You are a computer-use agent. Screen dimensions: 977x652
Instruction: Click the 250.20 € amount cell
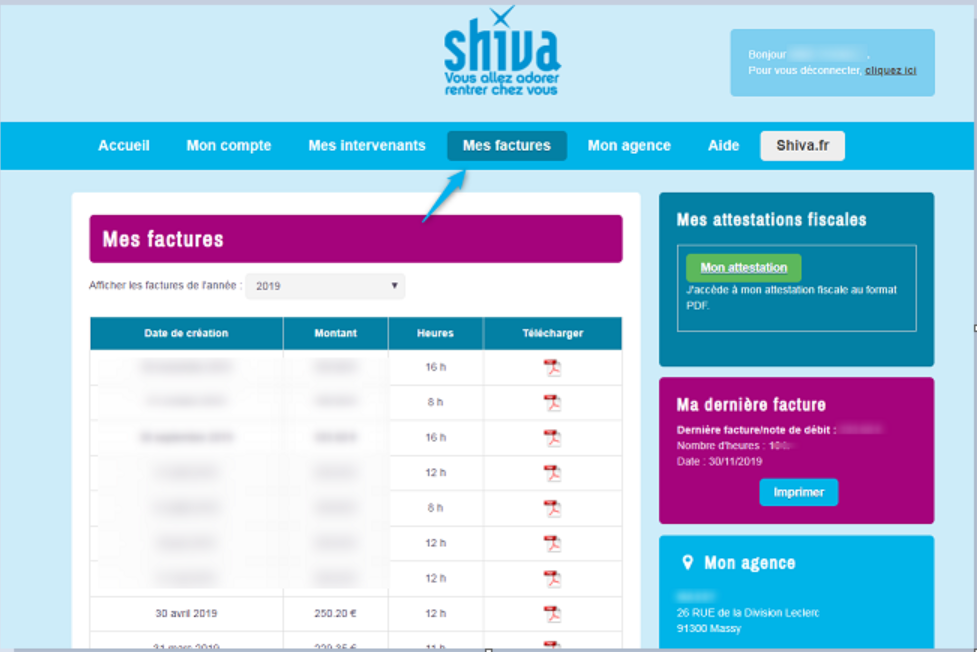(336, 614)
